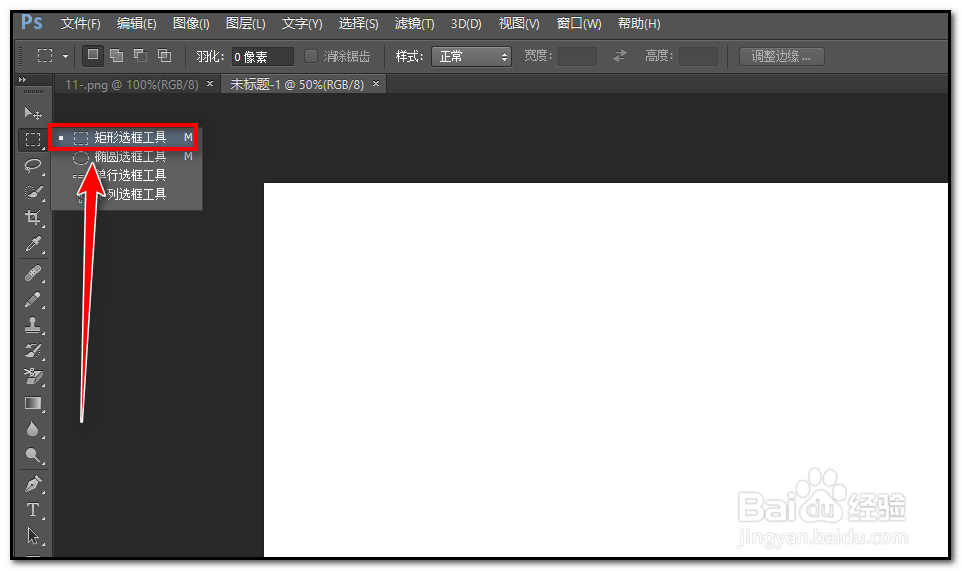Select the Lasso tool

click(33, 166)
